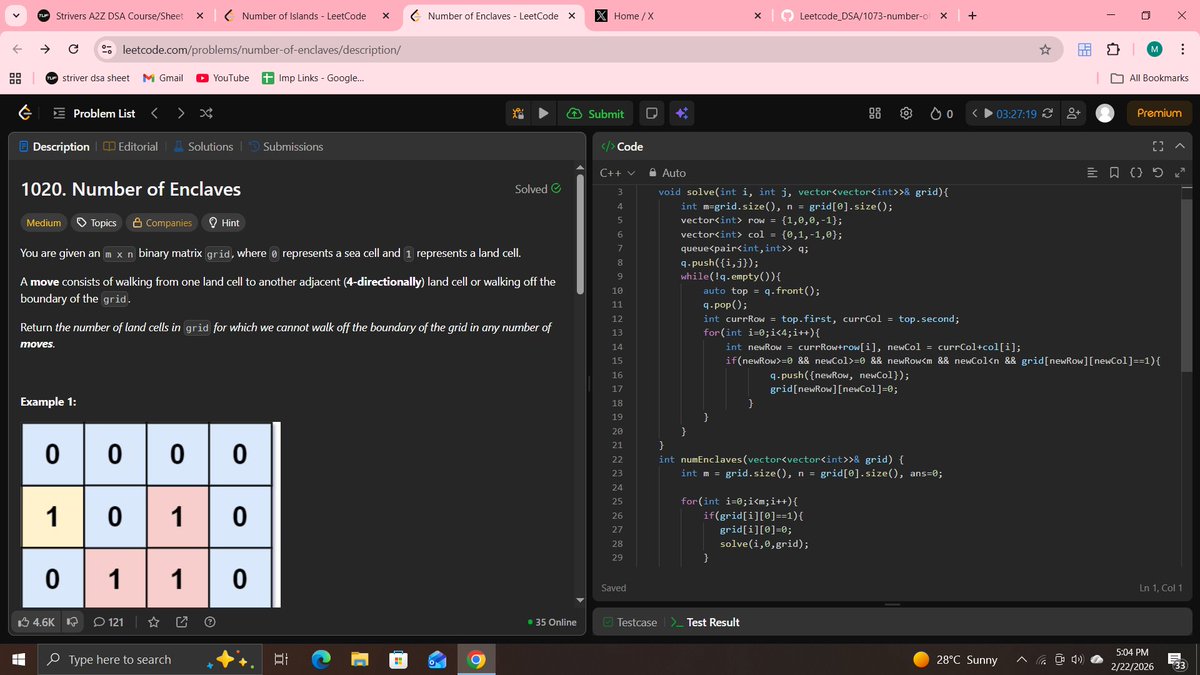Viewport: 1200px width, 675px height.
Task: Go to the next problem
Action: click(x=181, y=114)
